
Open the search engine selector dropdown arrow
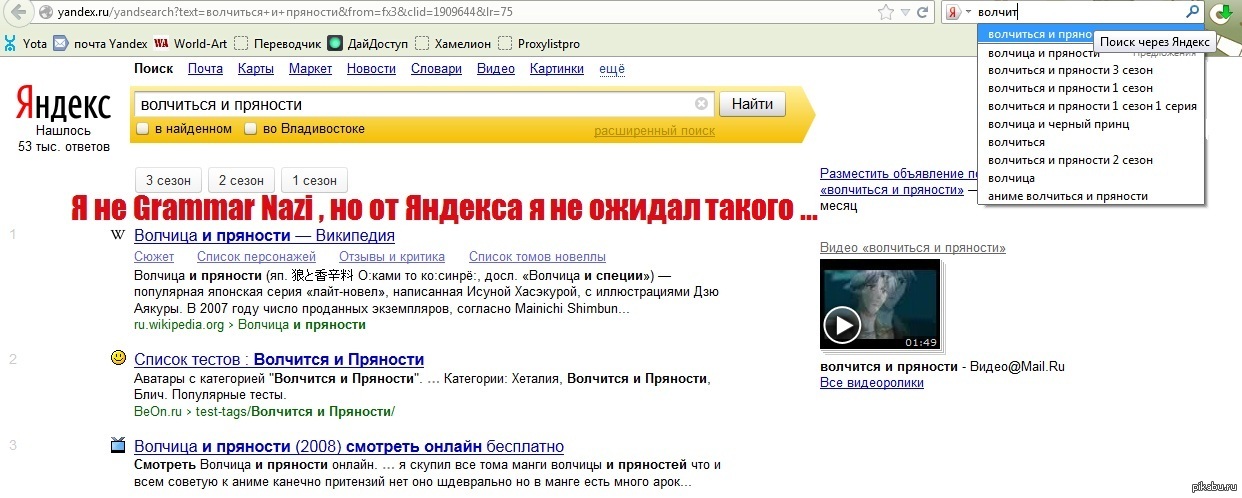[968, 12]
